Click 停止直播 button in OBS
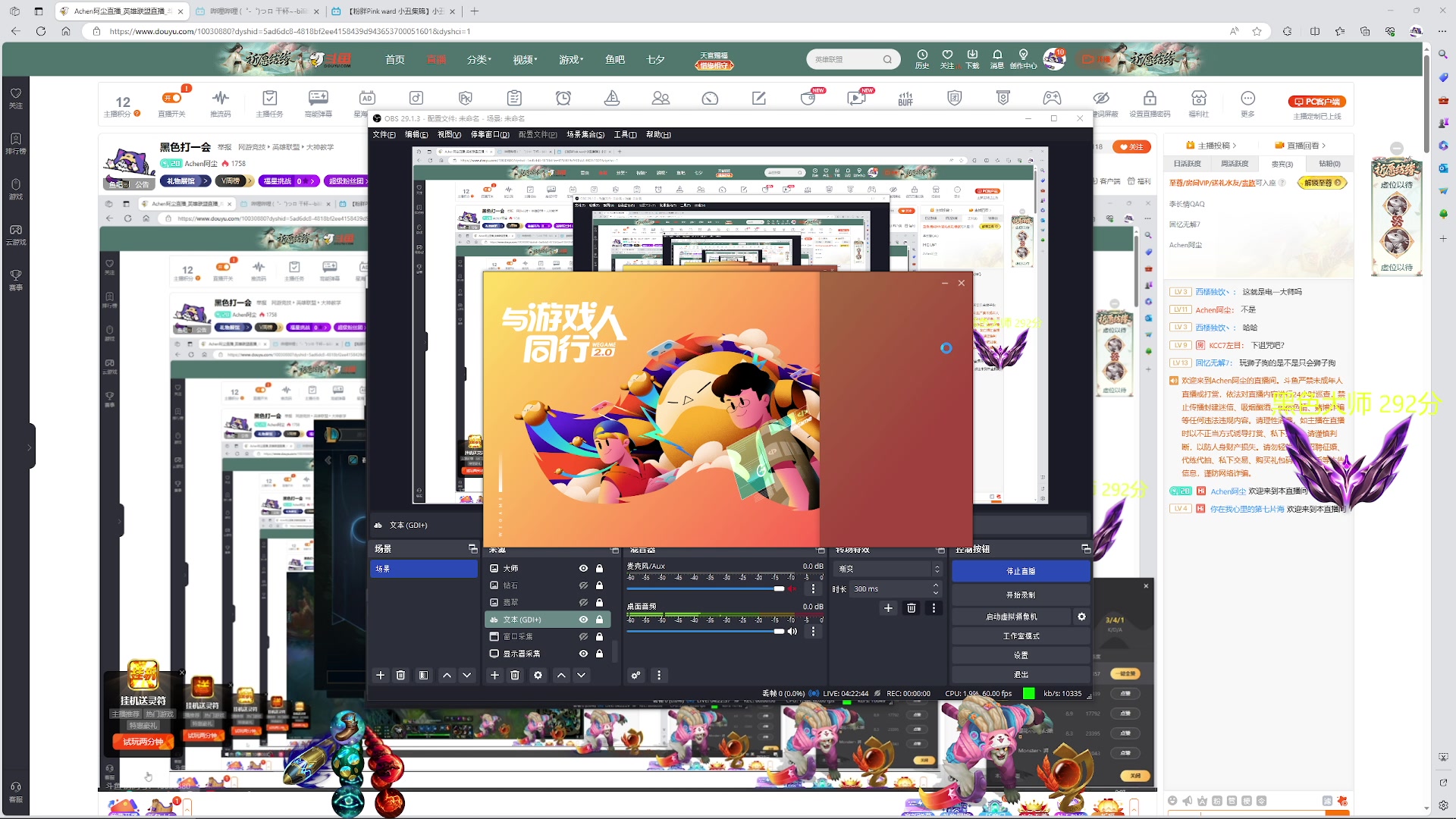Image resolution: width=1456 pixels, height=819 pixels. pos(1021,571)
